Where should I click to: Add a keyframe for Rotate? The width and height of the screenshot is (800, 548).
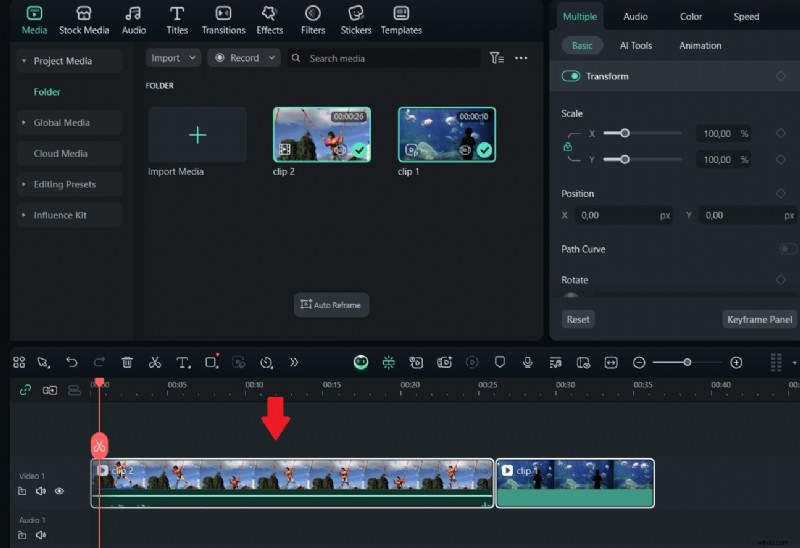click(x=781, y=280)
